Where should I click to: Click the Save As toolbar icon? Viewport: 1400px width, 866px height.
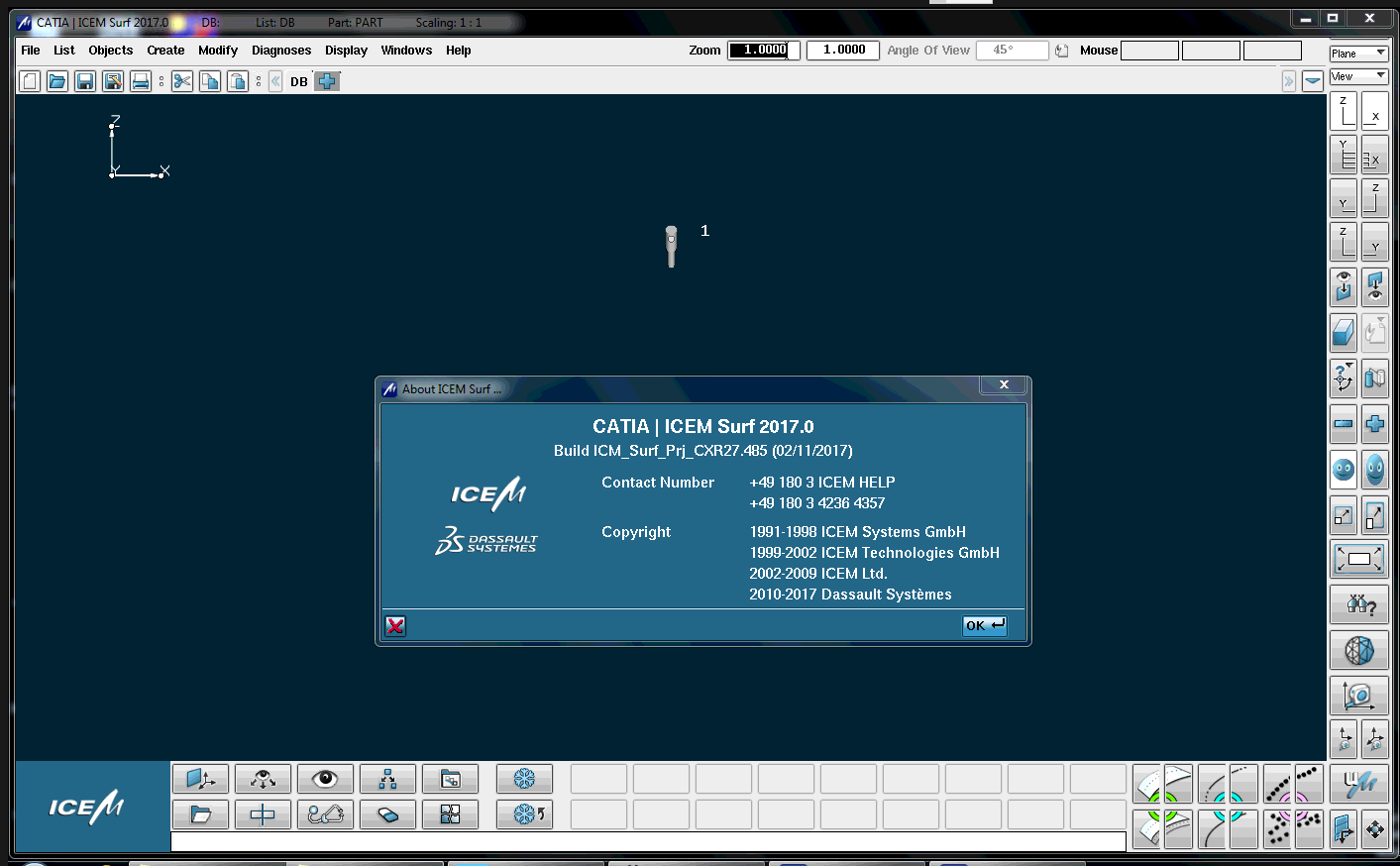(113, 81)
